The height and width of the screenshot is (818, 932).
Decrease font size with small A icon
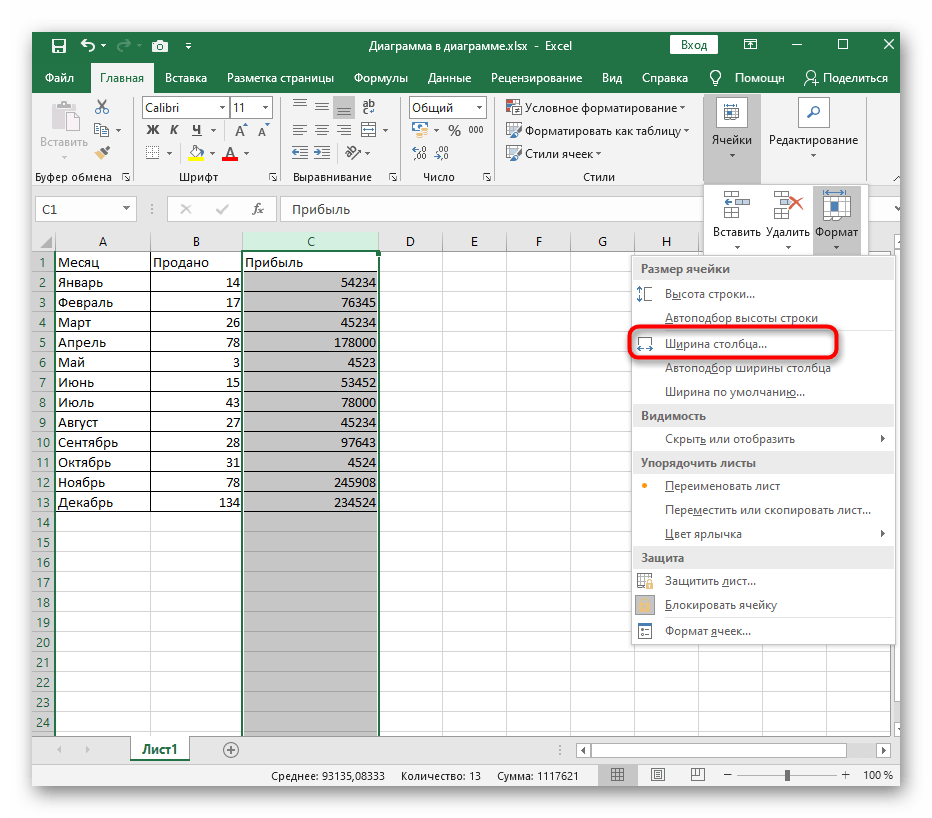(263, 130)
